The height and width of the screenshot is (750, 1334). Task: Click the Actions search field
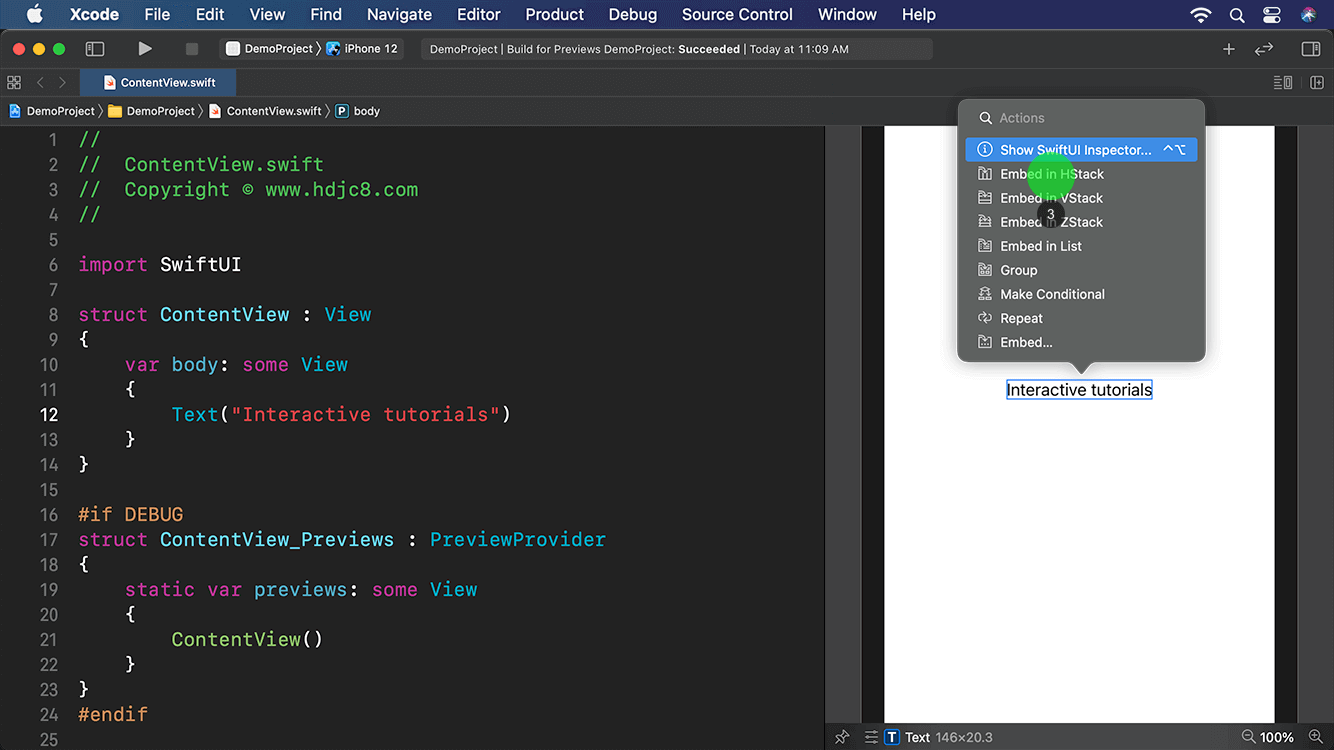[1081, 118]
